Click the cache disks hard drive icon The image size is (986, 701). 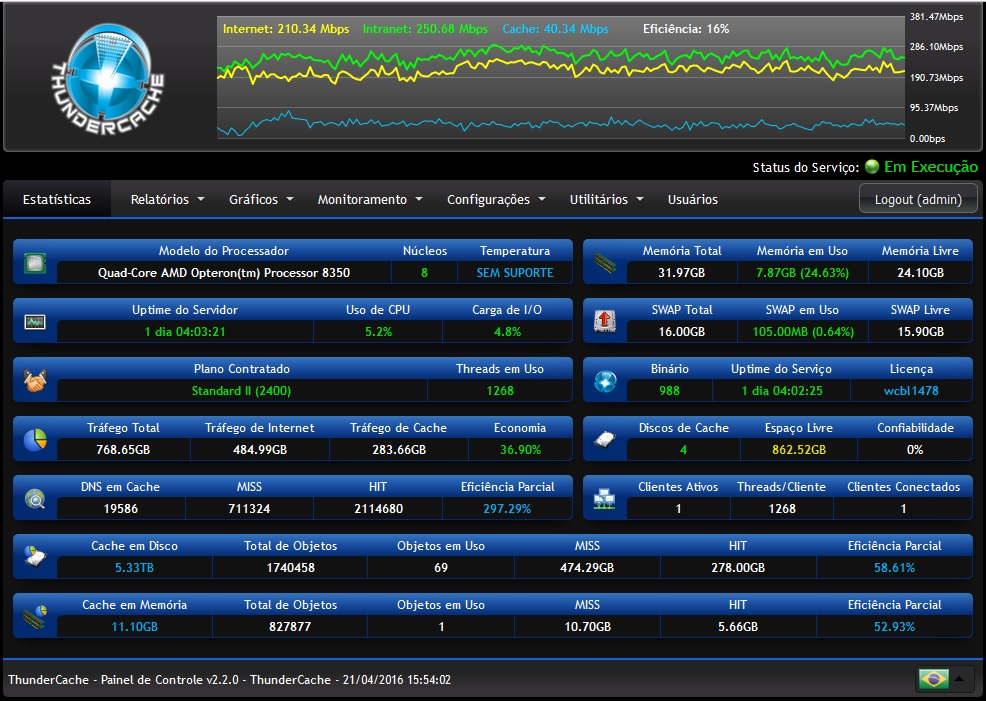coord(604,439)
